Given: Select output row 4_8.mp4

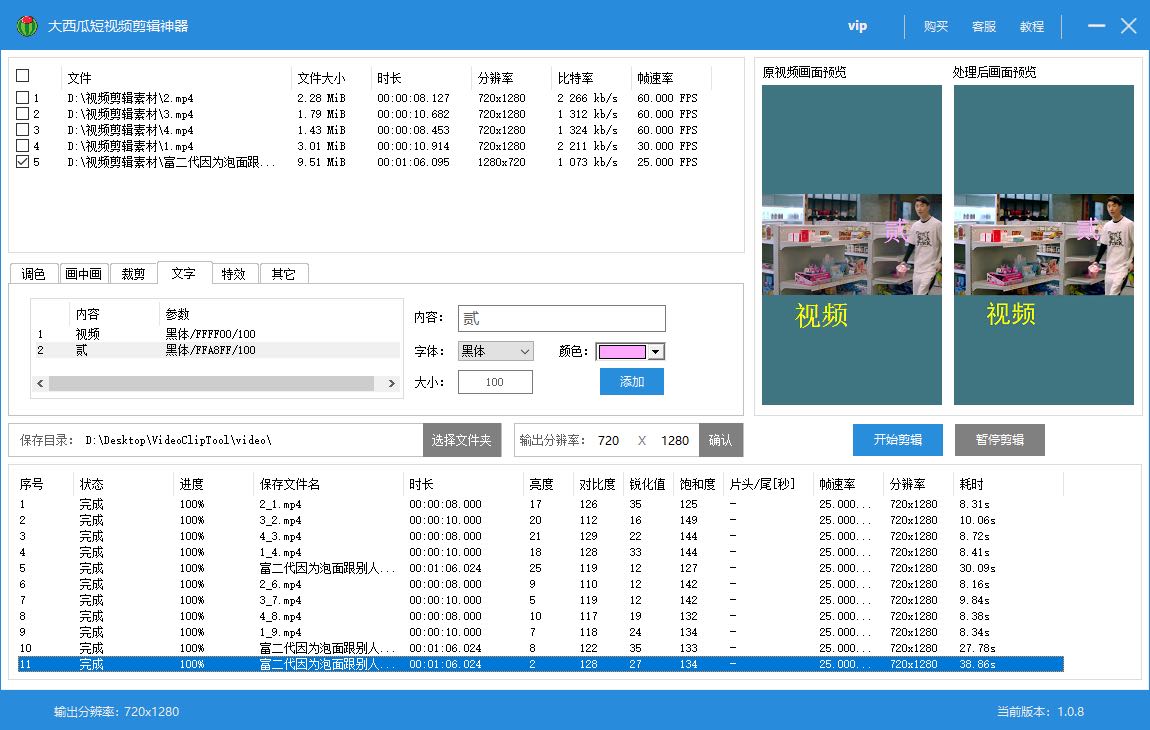Looking at the screenshot, I should (x=541, y=616).
